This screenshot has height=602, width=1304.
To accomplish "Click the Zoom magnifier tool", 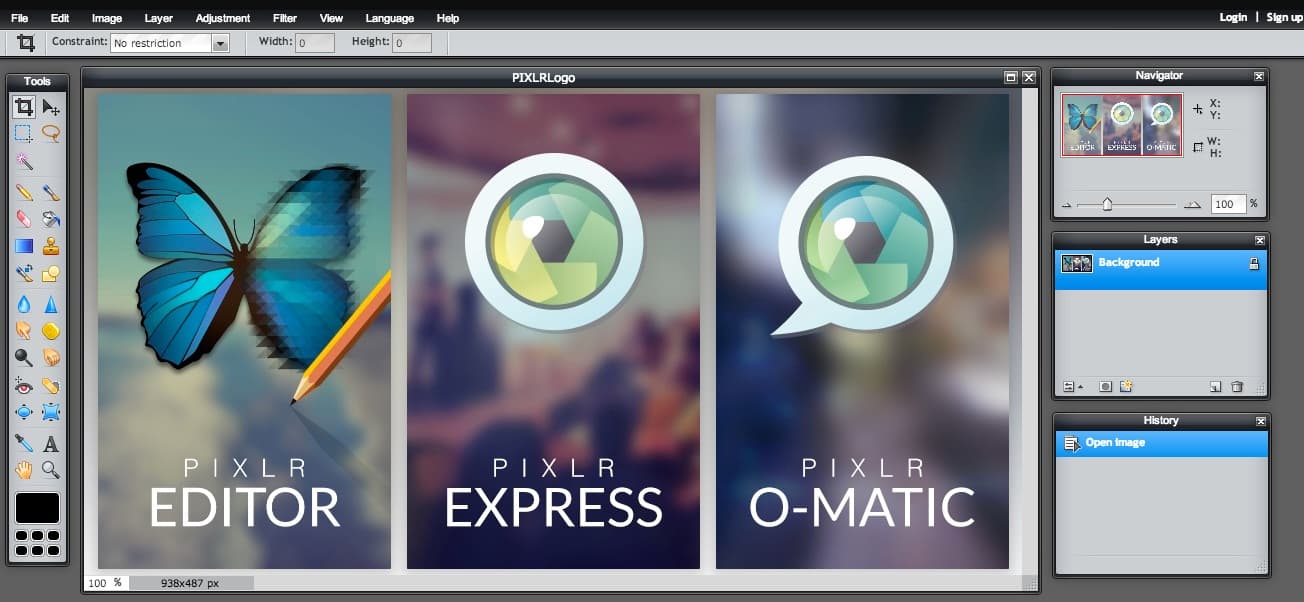I will 51,470.
